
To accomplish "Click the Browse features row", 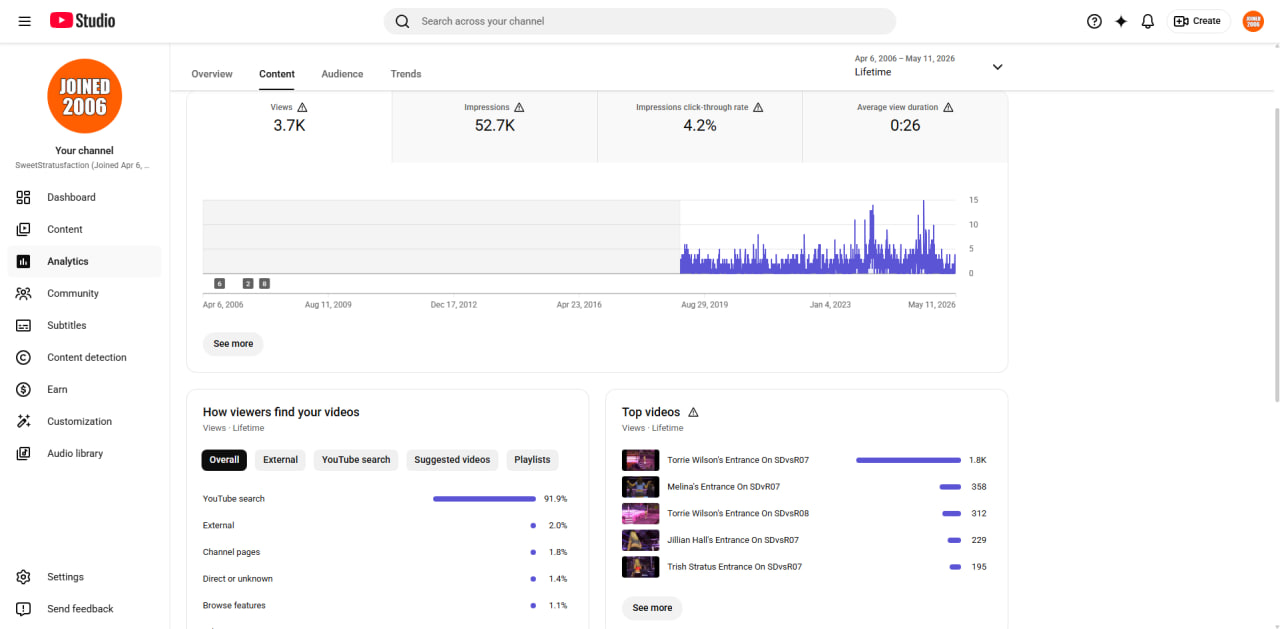I will [x=385, y=606].
